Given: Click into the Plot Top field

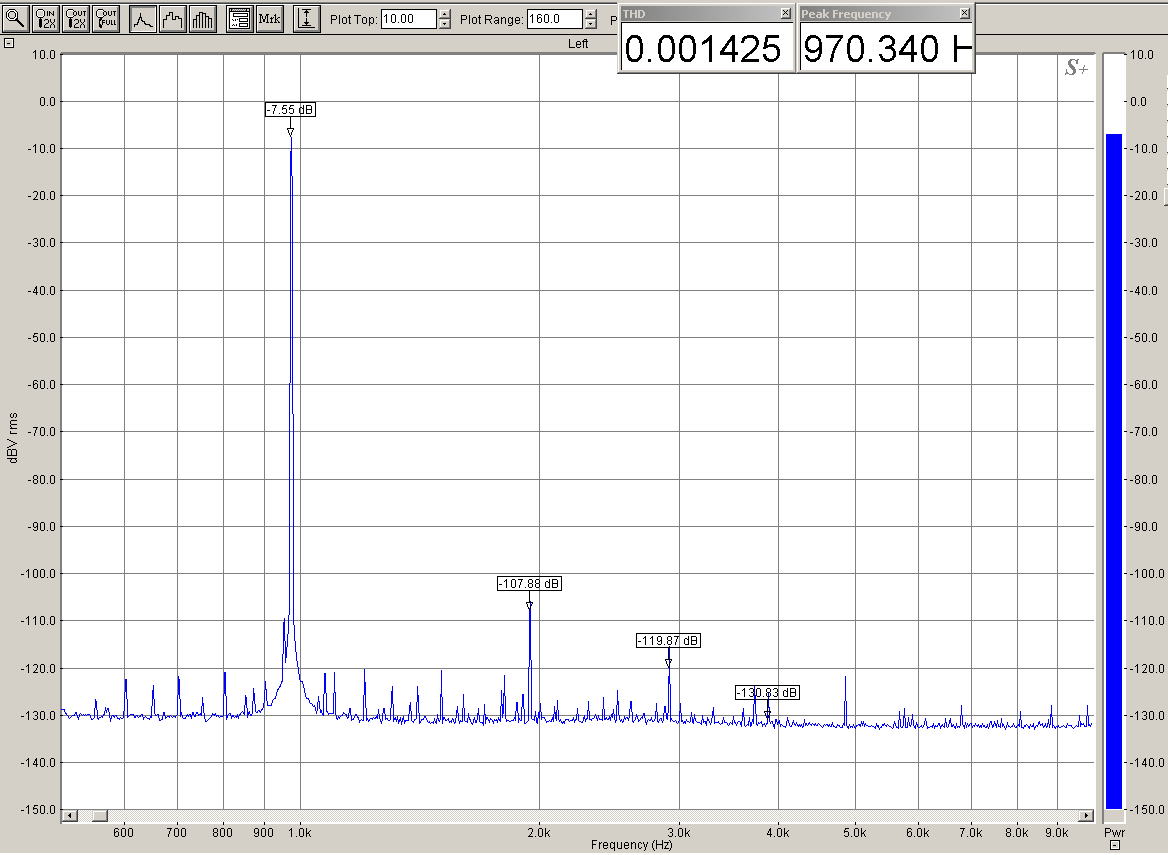Looking at the screenshot, I should coord(408,19).
